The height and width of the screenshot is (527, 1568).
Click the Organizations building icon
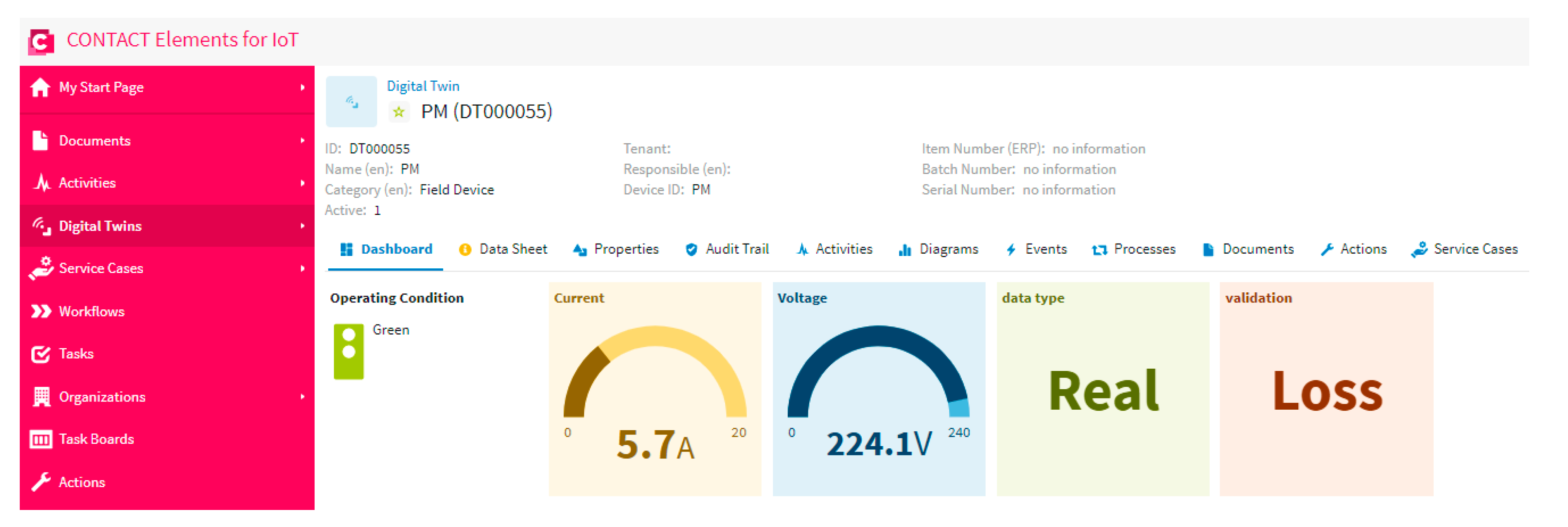point(41,397)
